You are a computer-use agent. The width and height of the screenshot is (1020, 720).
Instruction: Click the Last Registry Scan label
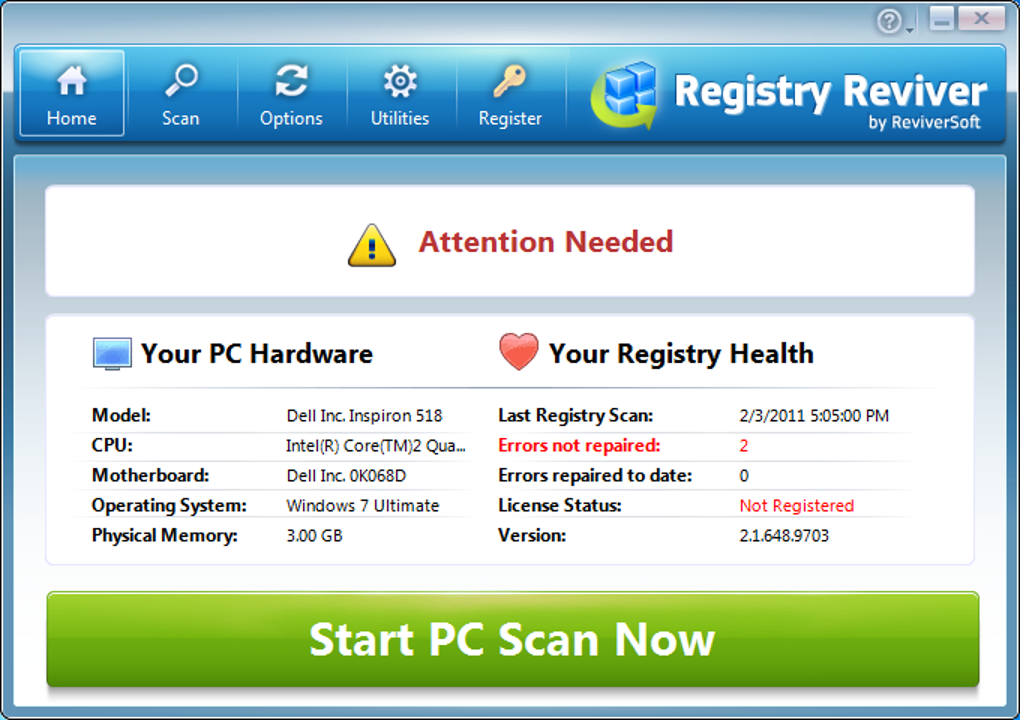point(576,416)
